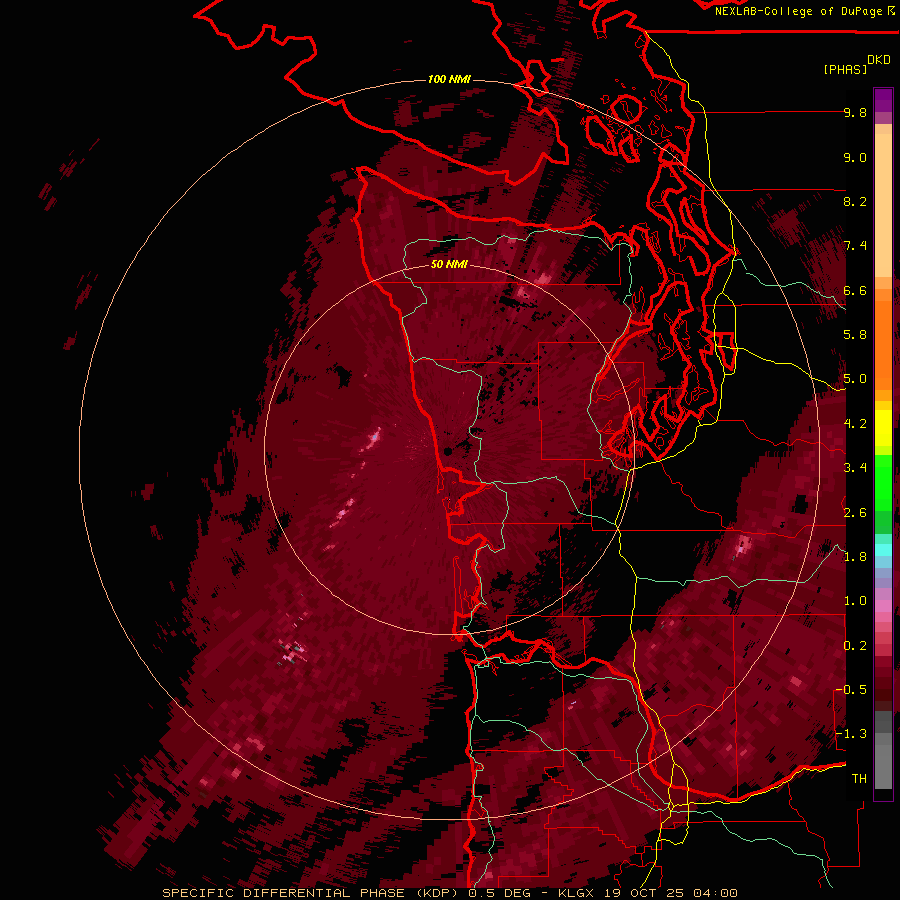Click the 4.2 value on color scale
The image size is (900, 900).
pos(855,424)
